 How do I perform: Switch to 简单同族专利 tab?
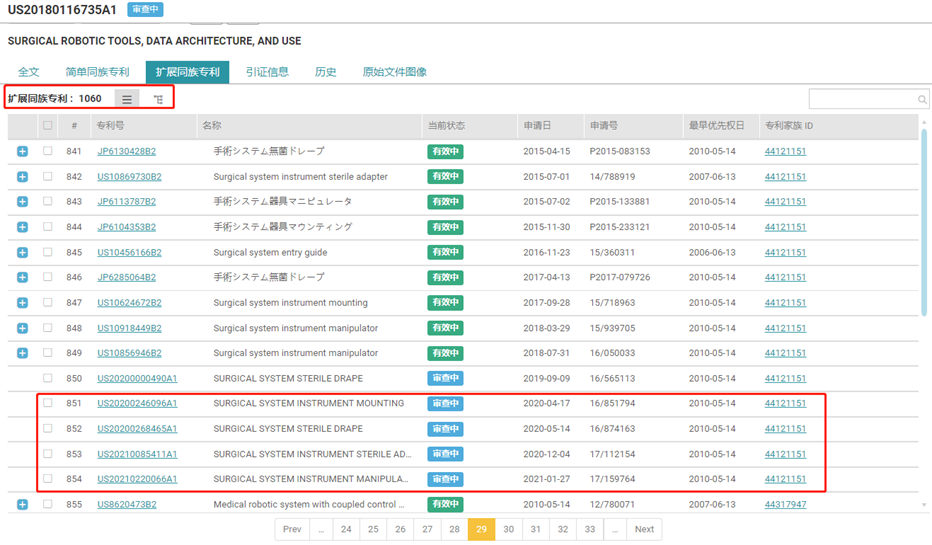pos(97,72)
